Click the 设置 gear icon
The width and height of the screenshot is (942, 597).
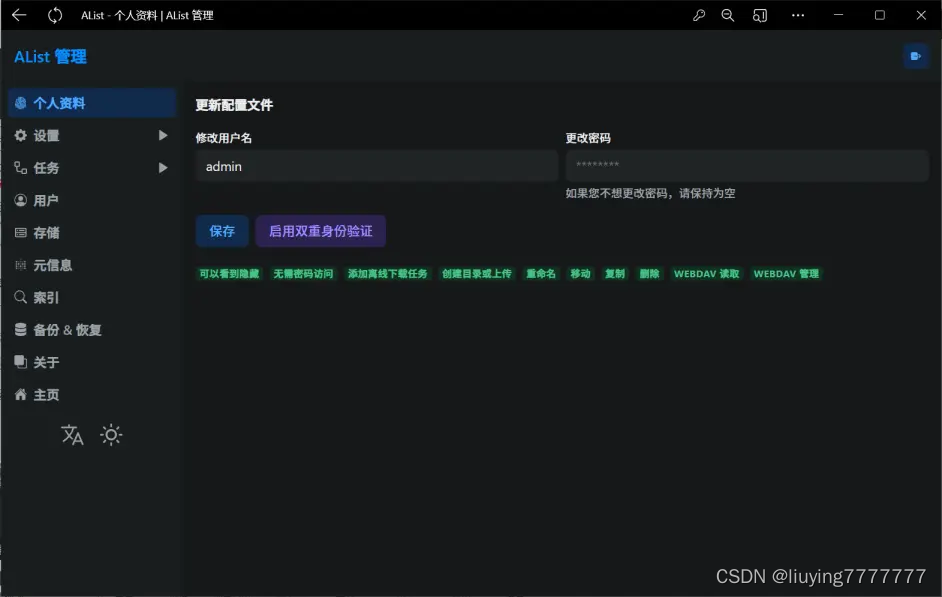point(20,135)
